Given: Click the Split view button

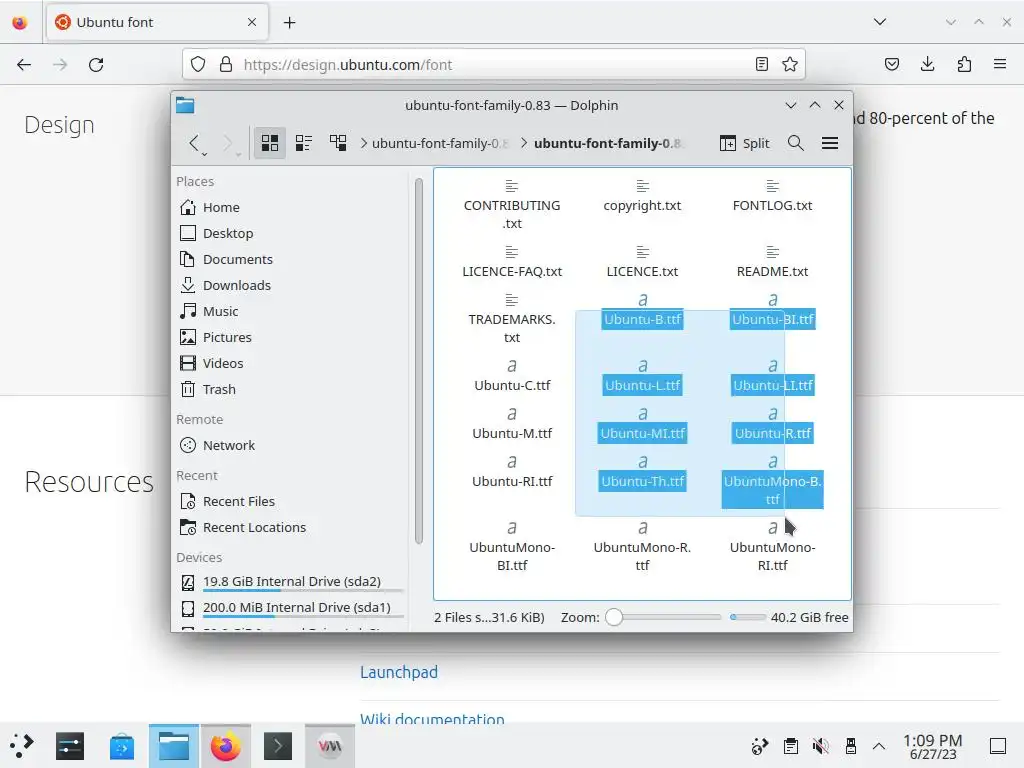Looking at the screenshot, I should point(744,143).
